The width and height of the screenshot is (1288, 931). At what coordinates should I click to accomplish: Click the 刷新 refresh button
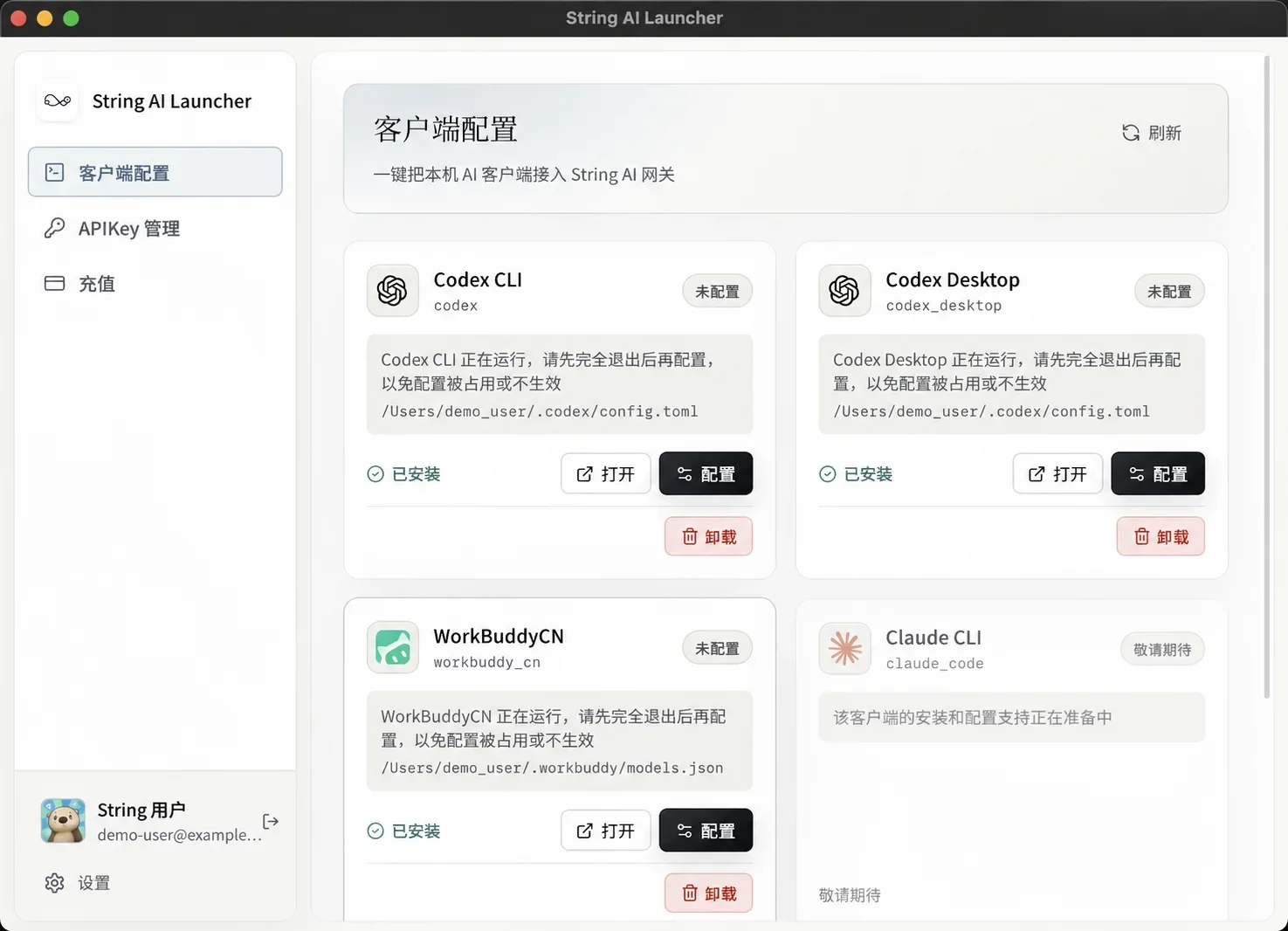(1152, 133)
